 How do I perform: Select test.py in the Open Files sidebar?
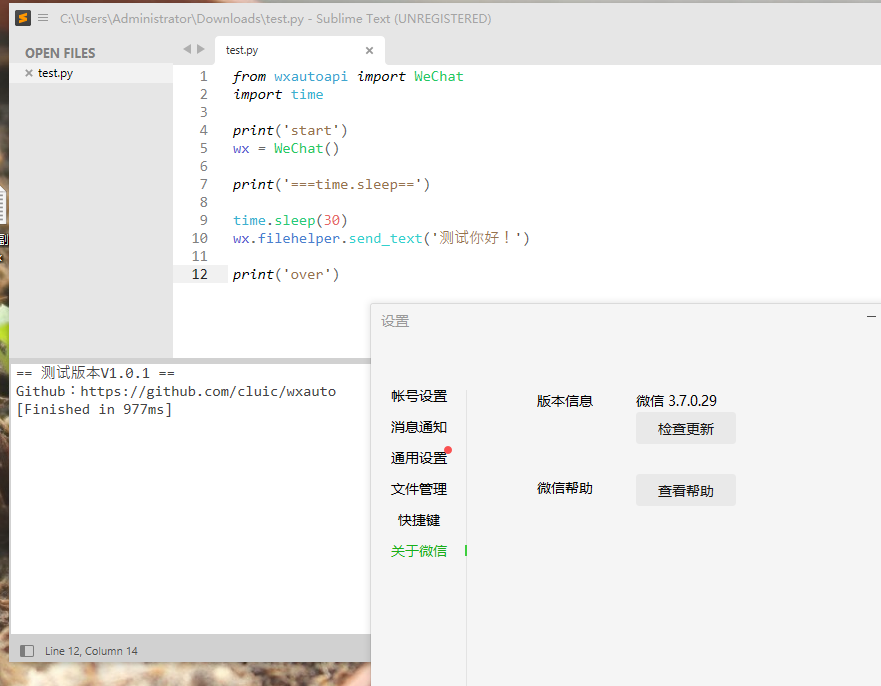[56, 73]
